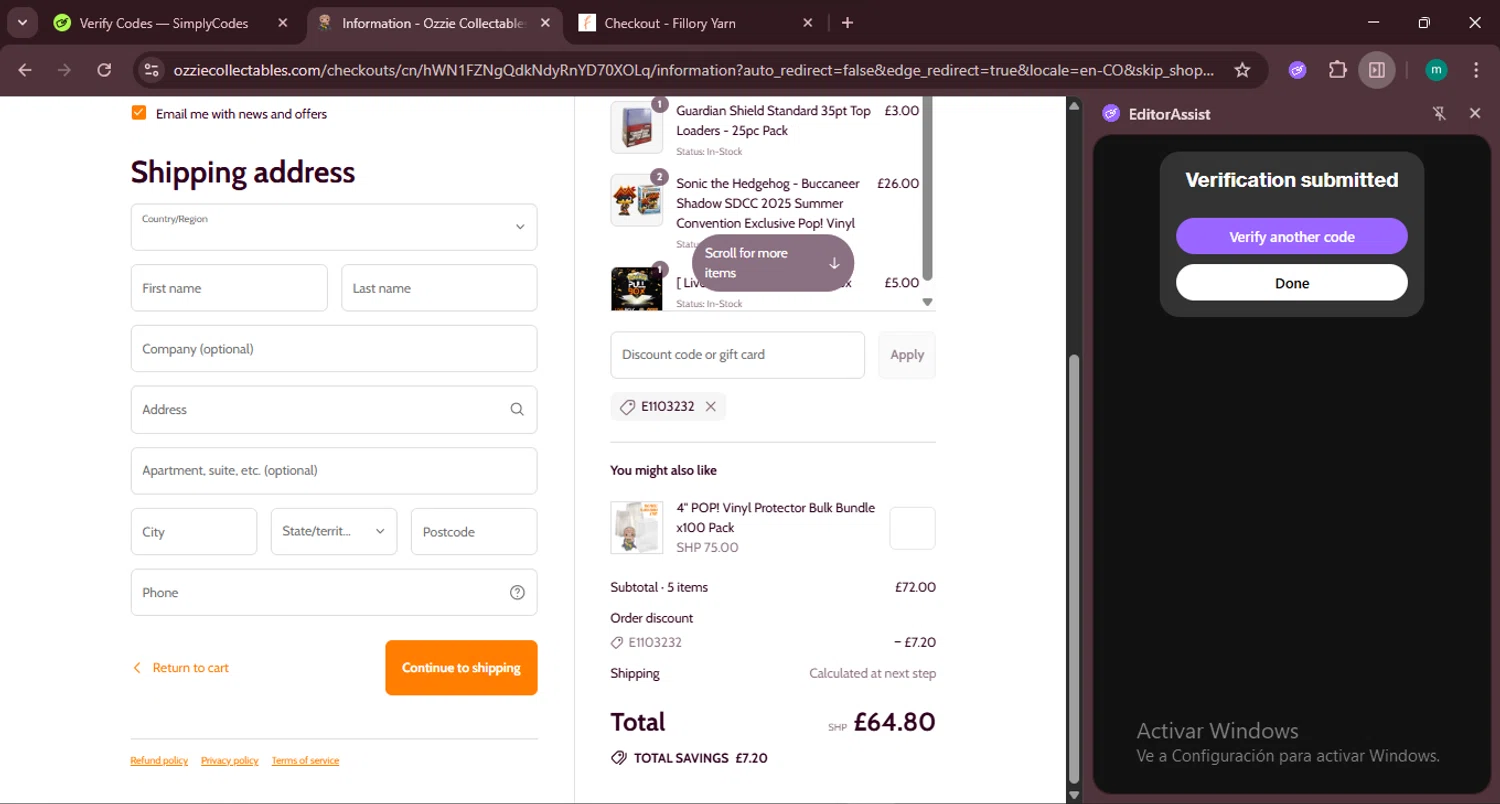
Task: Unpin the EditorAssist side panel
Action: coord(1439,114)
